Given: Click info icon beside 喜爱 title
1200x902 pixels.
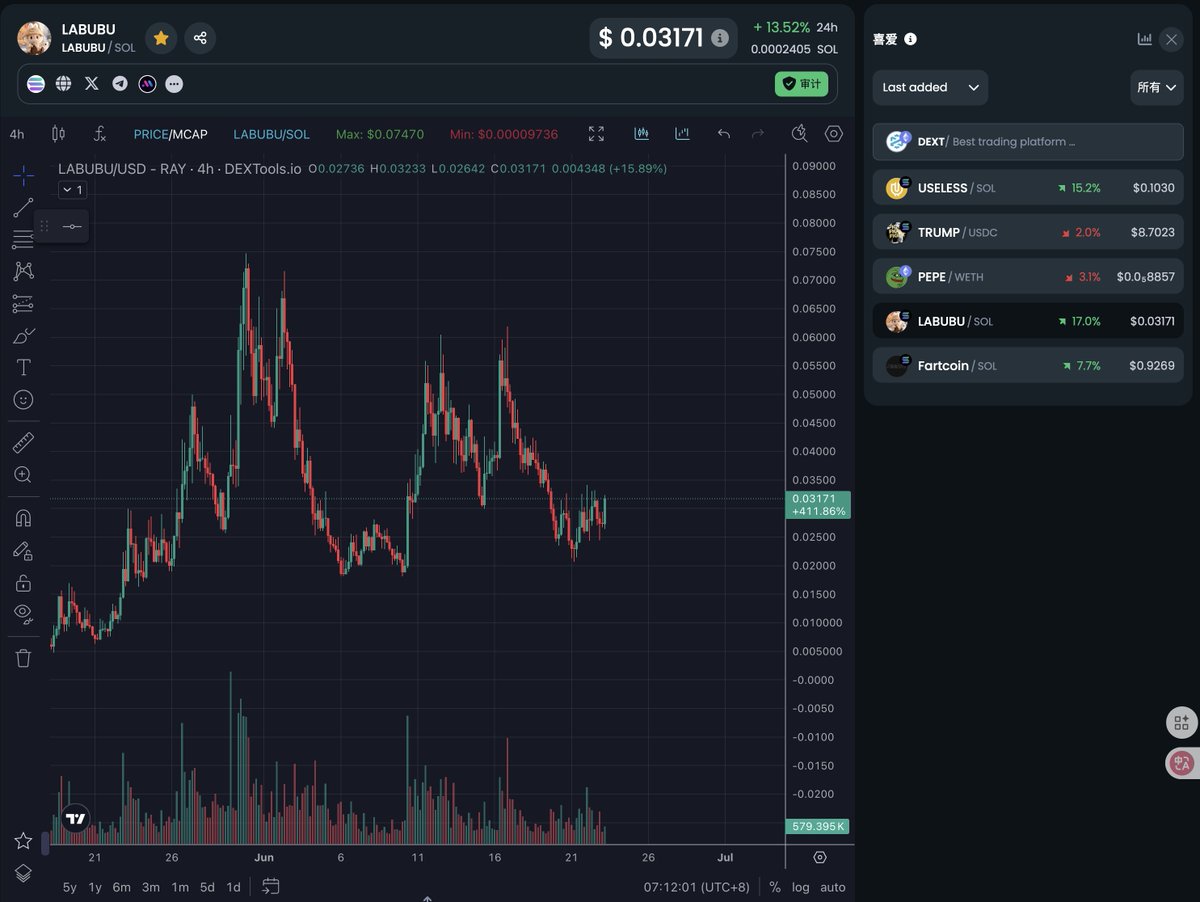Looking at the screenshot, I should pos(910,39).
